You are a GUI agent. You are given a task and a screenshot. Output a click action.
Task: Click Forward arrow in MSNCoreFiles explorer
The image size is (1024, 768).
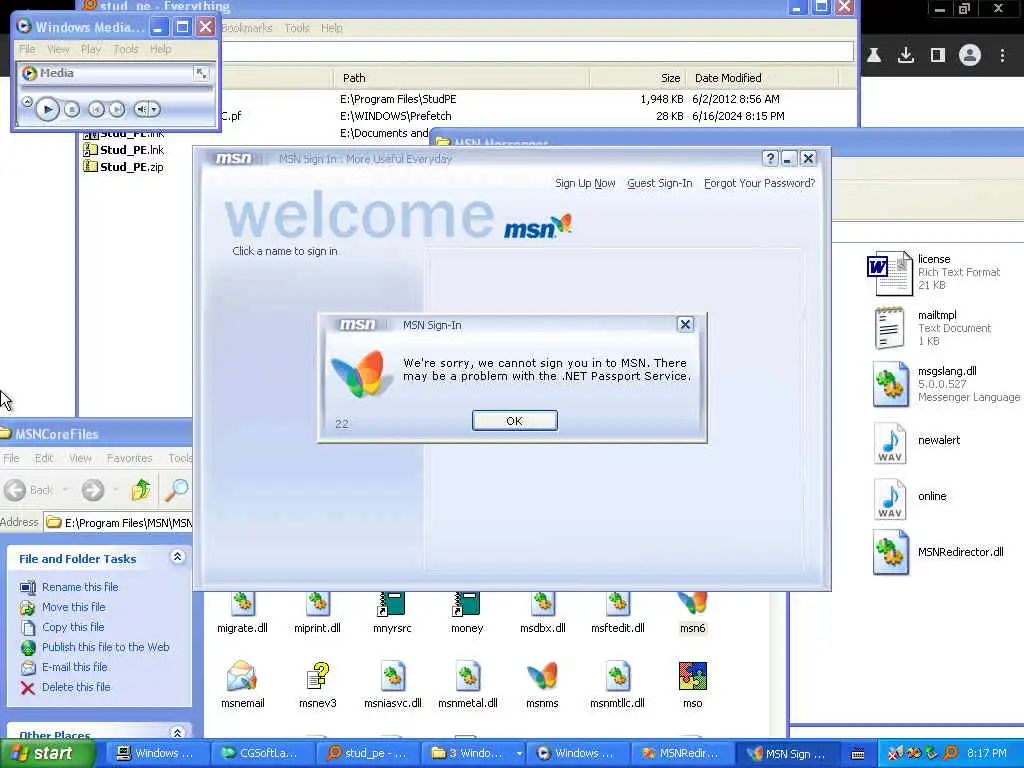[x=93, y=490]
